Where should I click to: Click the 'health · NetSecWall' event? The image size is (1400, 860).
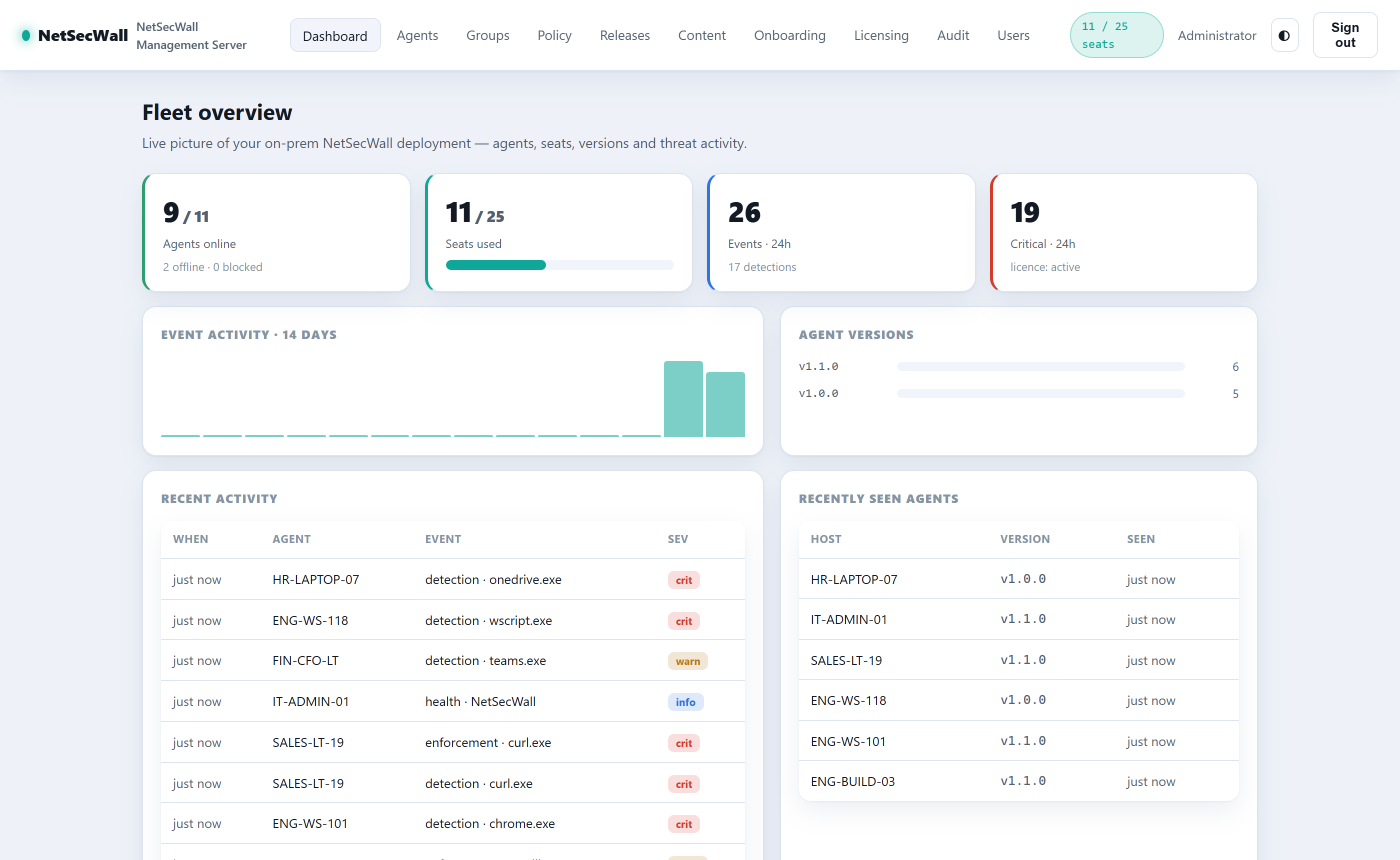click(x=480, y=701)
